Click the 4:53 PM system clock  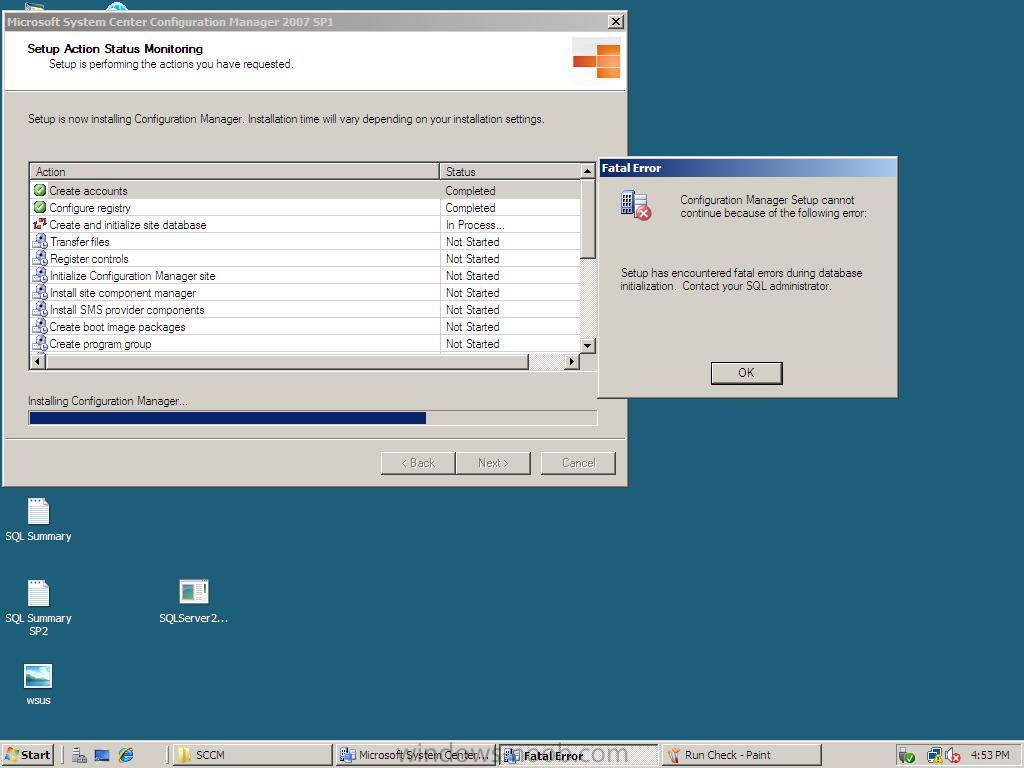pos(990,755)
